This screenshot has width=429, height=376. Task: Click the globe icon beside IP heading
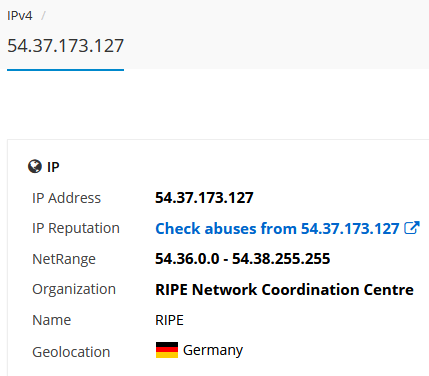click(35, 167)
